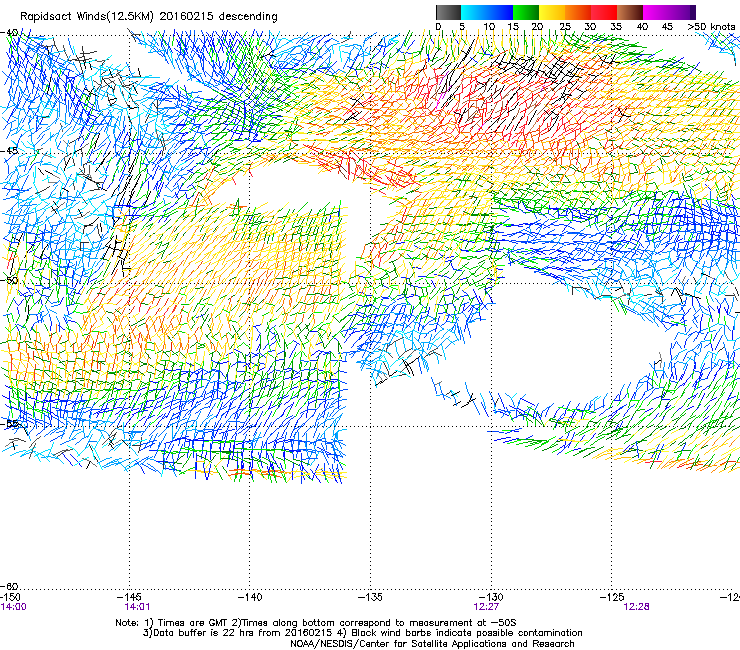Click the '25' legend scale number
Image resolution: width=740 pixels, height=650 pixels.
pyautogui.click(x=565, y=27)
